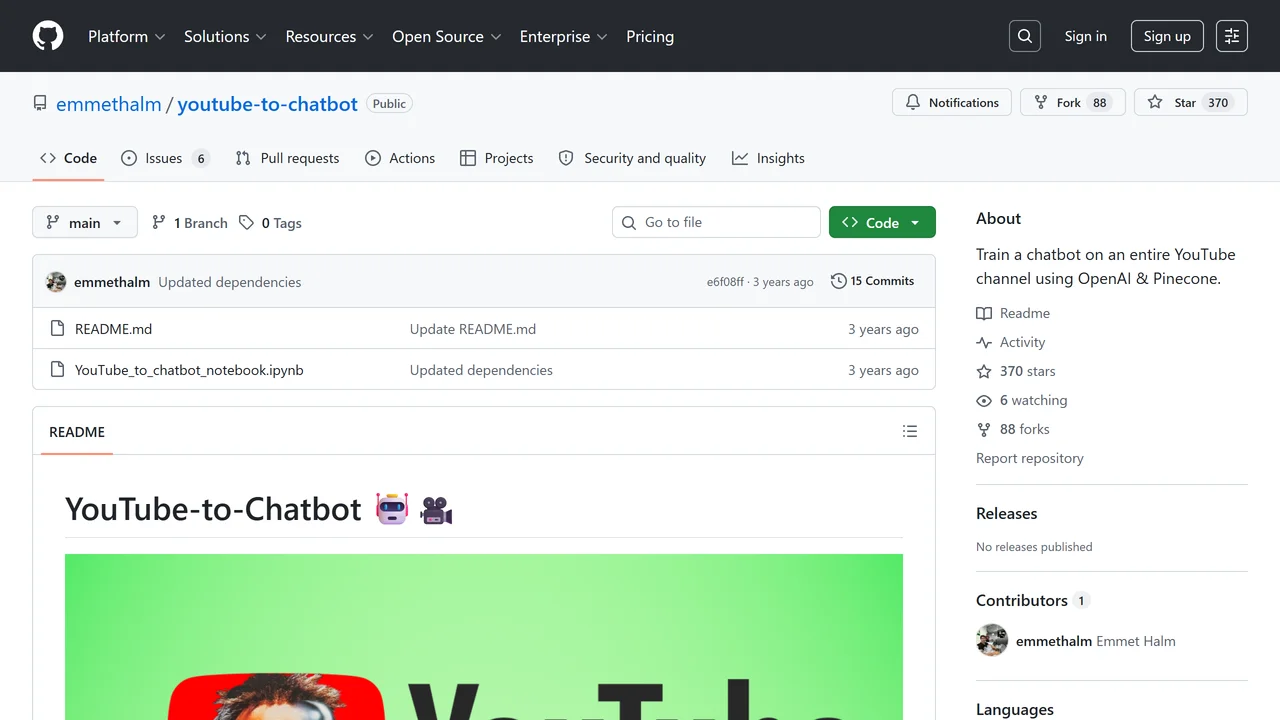Select the README tab in file viewer

[x=77, y=432]
